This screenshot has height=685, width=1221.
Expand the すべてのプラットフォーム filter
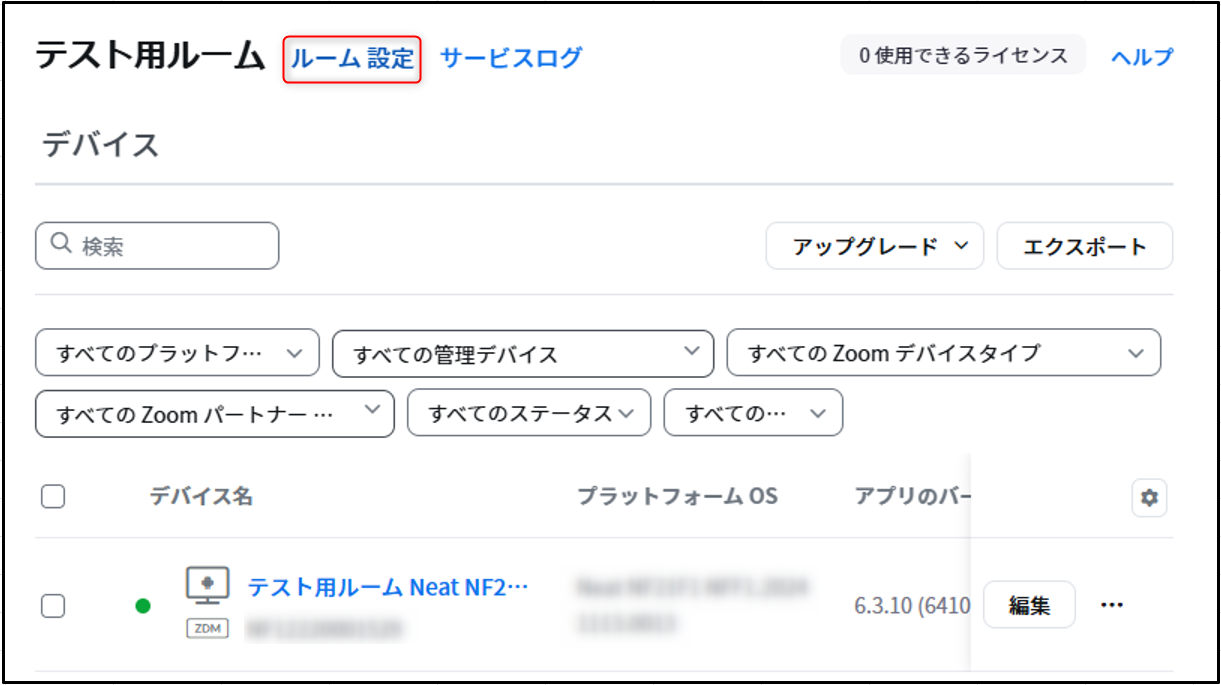177,353
